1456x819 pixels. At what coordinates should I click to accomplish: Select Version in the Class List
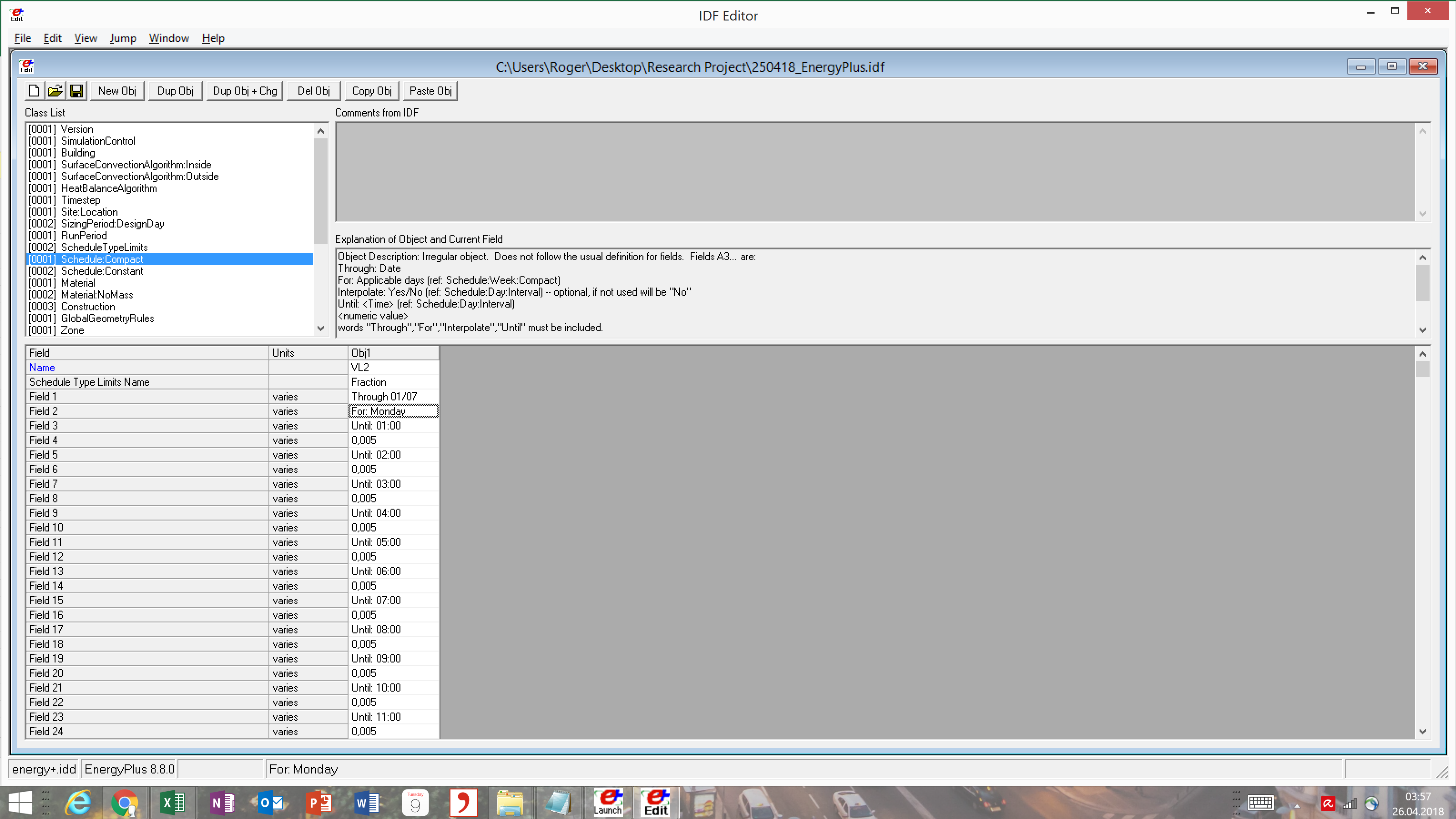[x=170, y=129]
